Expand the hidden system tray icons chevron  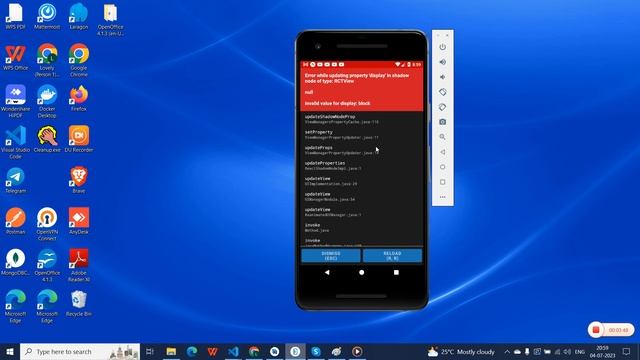tap(507, 351)
